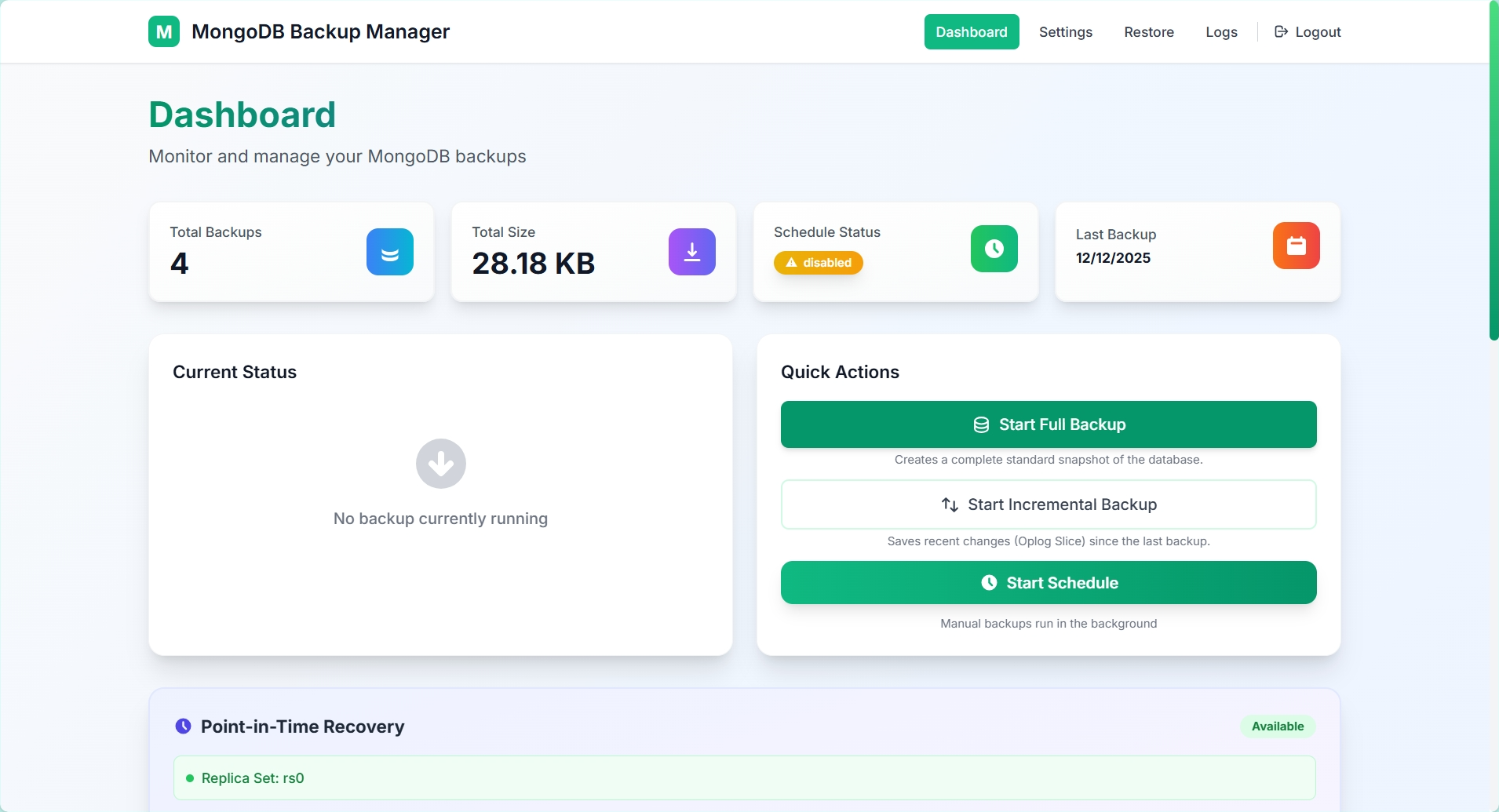Click the download icon on Total Size card

pos(691,252)
